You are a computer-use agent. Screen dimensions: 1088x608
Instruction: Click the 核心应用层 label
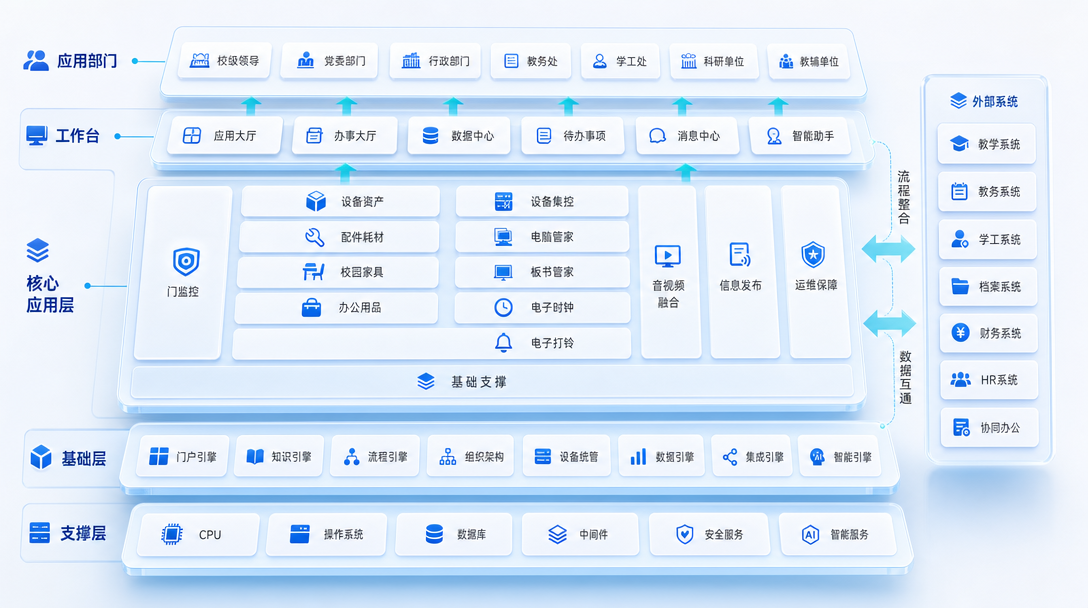pos(50,294)
